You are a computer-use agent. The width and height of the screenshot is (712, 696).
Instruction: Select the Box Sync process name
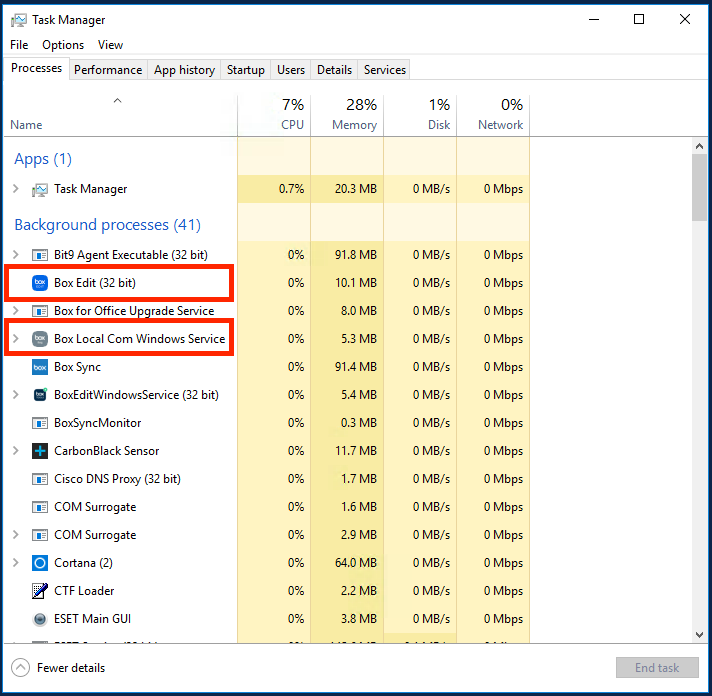(78, 367)
